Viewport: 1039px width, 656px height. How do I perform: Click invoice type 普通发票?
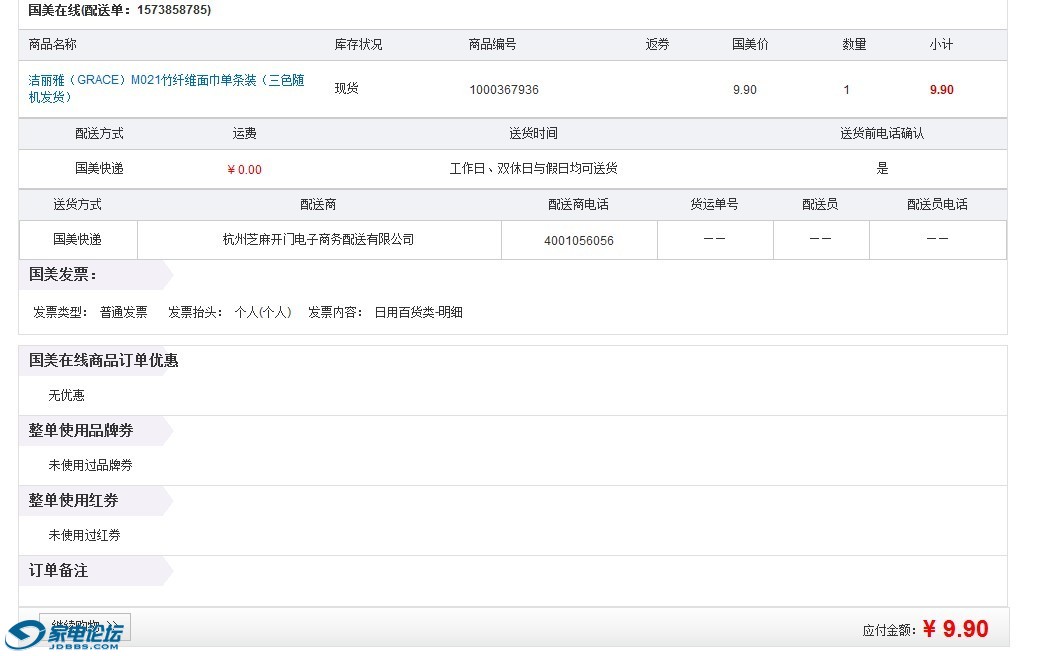pyautogui.click(x=123, y=312)
